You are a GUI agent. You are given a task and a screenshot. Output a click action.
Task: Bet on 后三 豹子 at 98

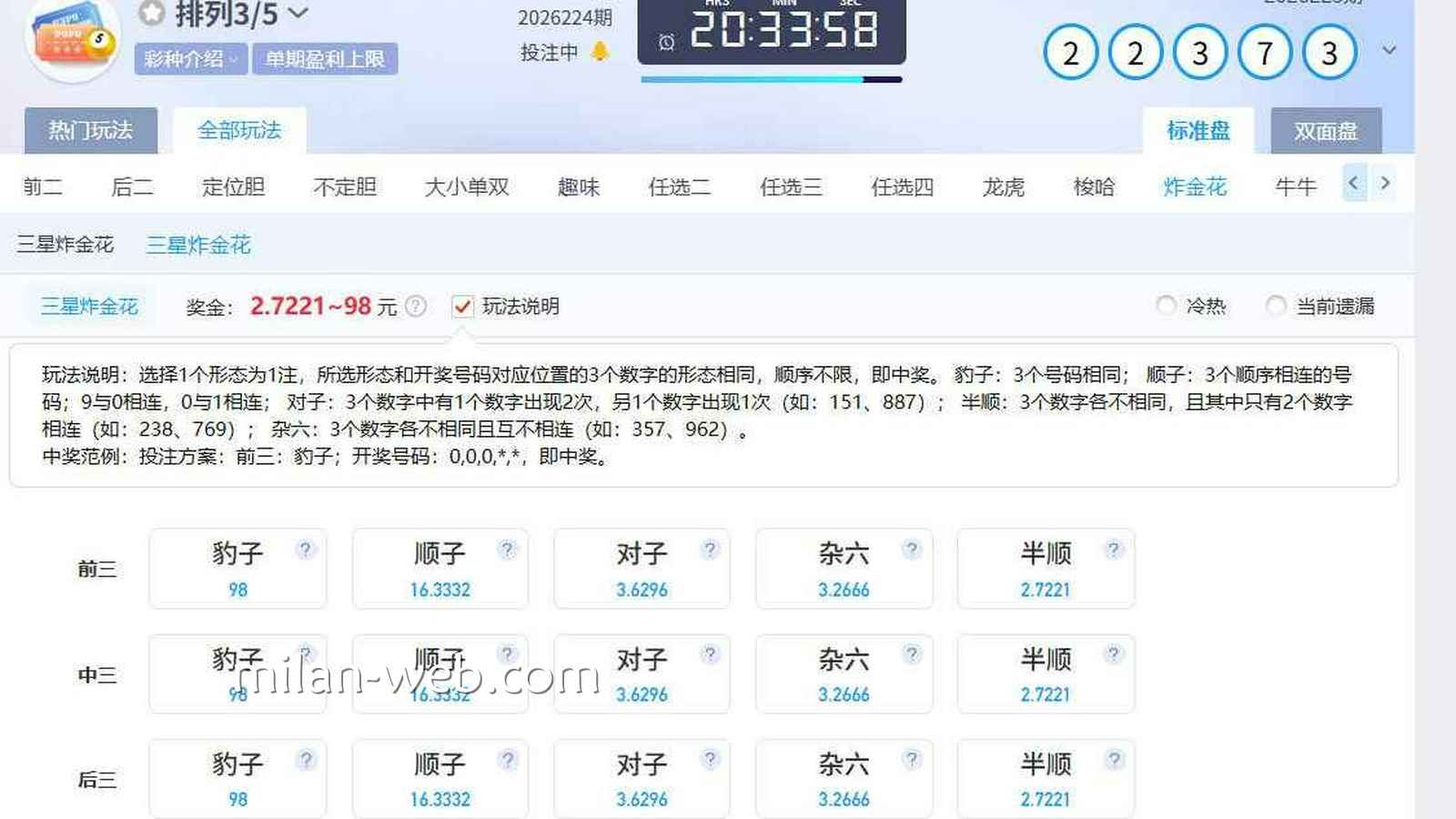tap(238, 779)
